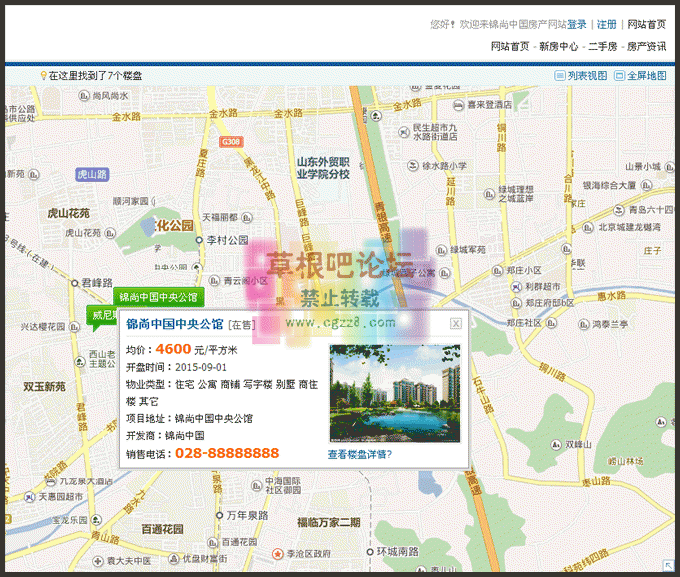The image size is (680, 577).
Task: Click the G308 highway shield
Action: coord(231,142)
